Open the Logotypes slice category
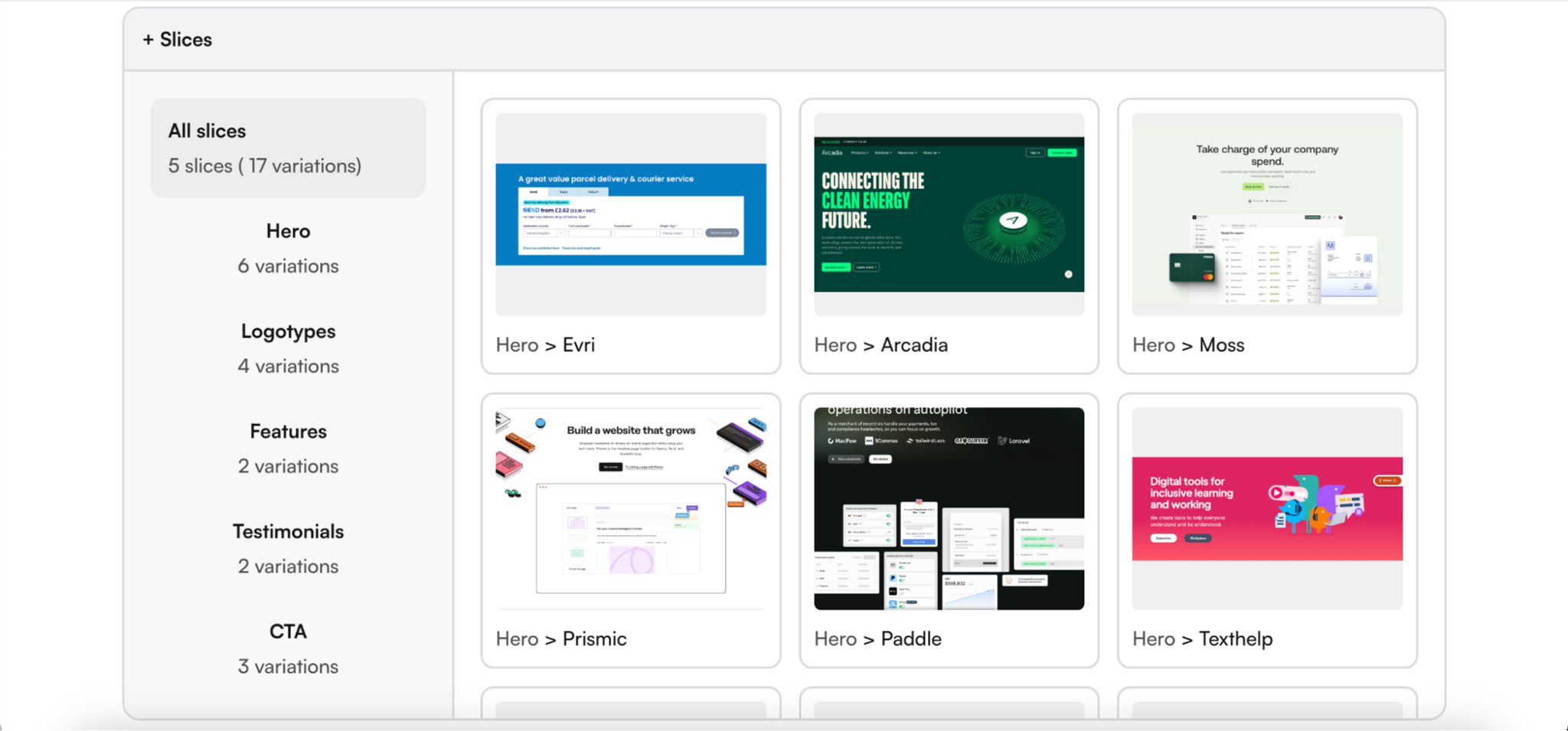 pyautogui.click(x=288, y=349)
